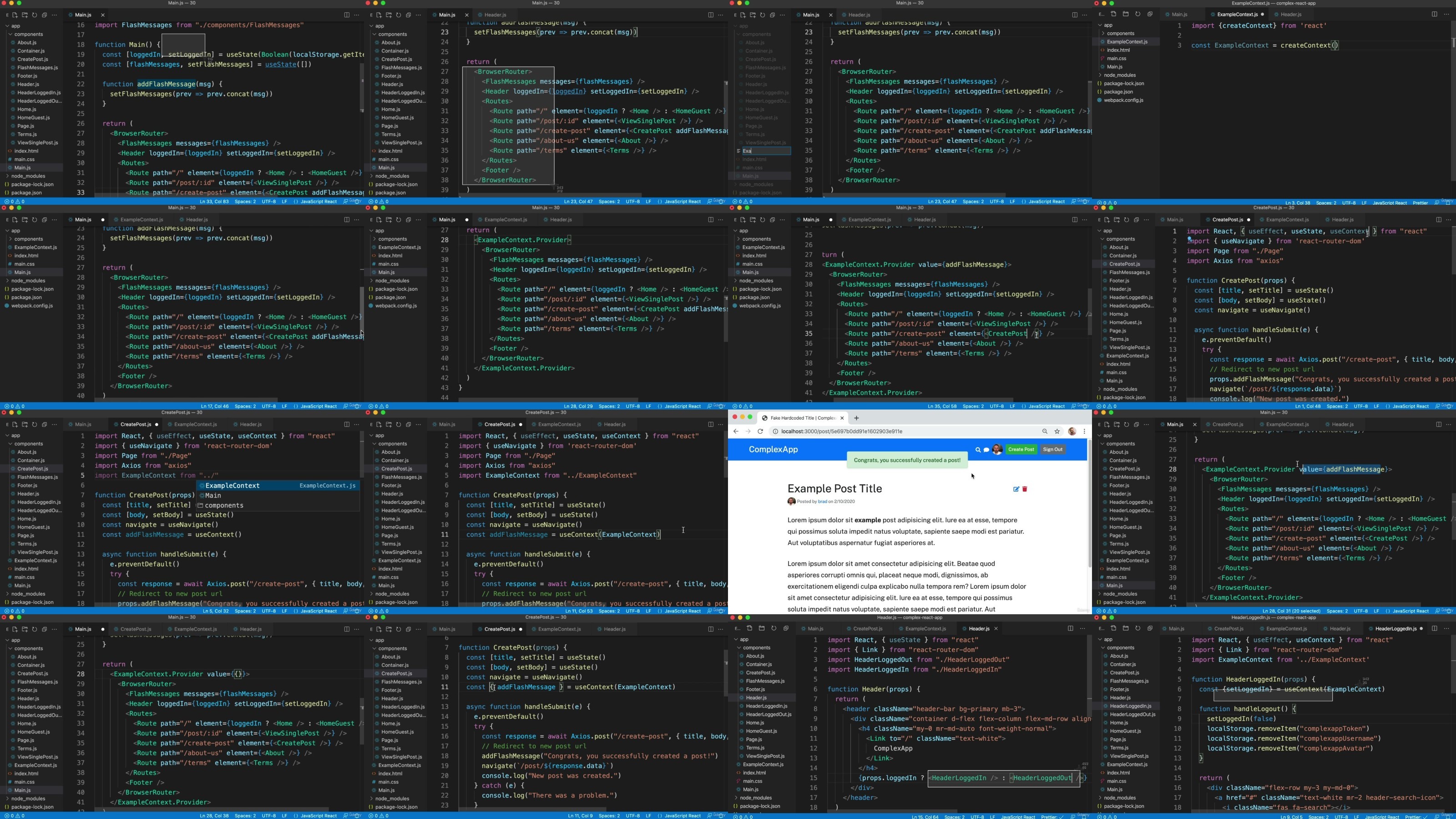
Task: Collapse app folder in ExampleContext.js titled window
Action: [x=1105, y=25]
